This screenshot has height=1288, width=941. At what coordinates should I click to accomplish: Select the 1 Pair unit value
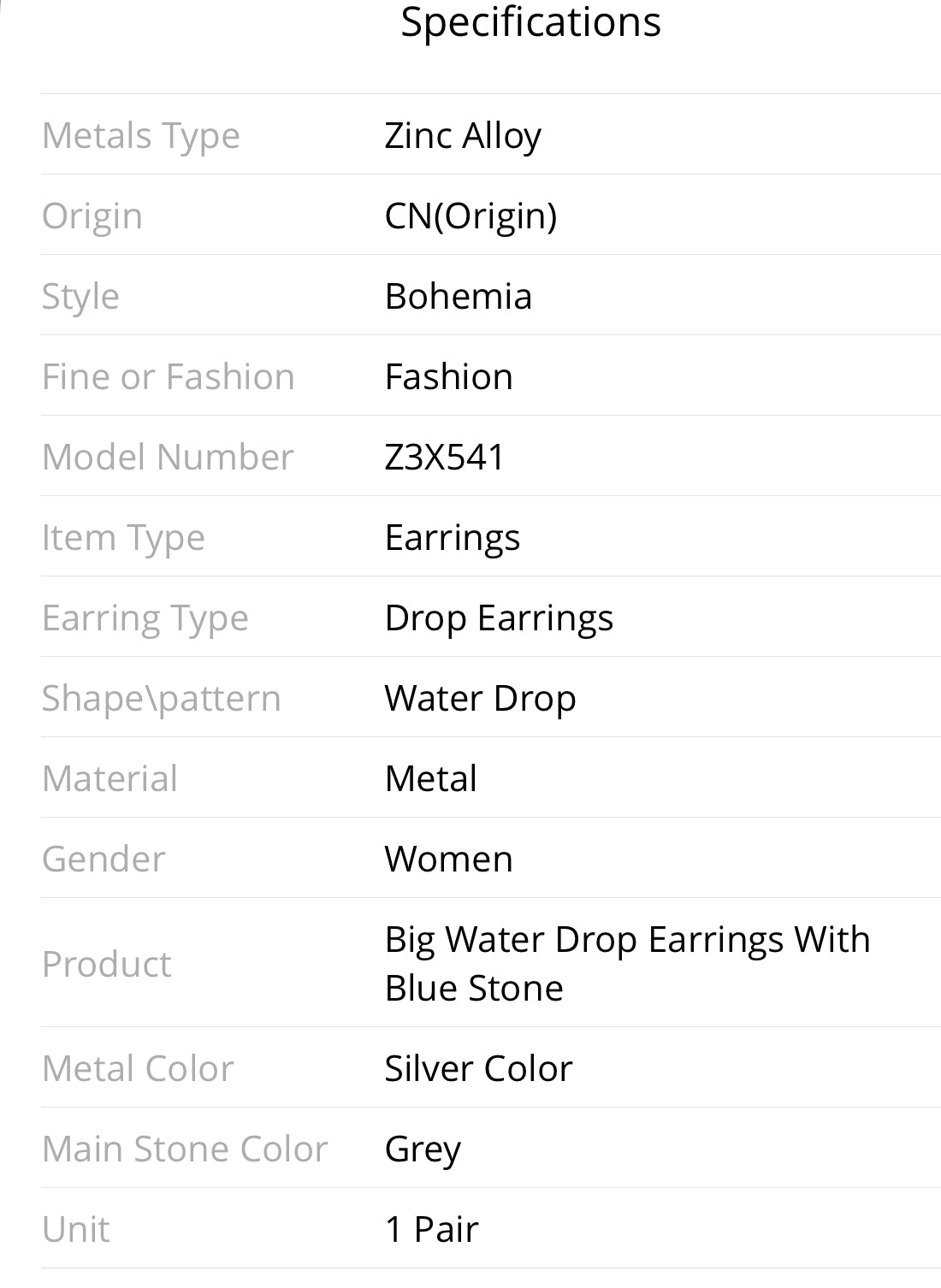click(432, 1229)
